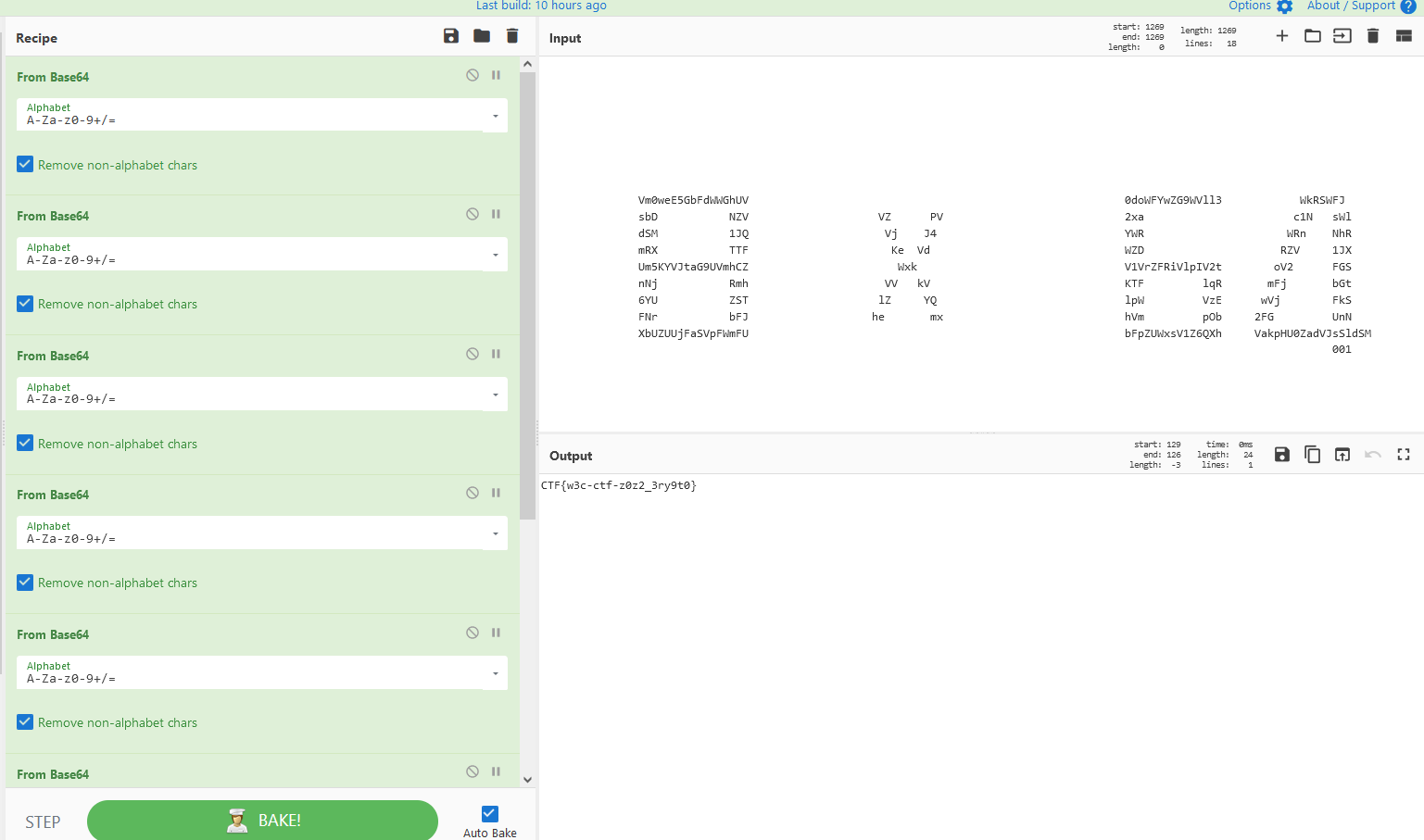1424x840 pixels.
Task: Pause at the second From Base64 operation
Action: pos(496,214)
